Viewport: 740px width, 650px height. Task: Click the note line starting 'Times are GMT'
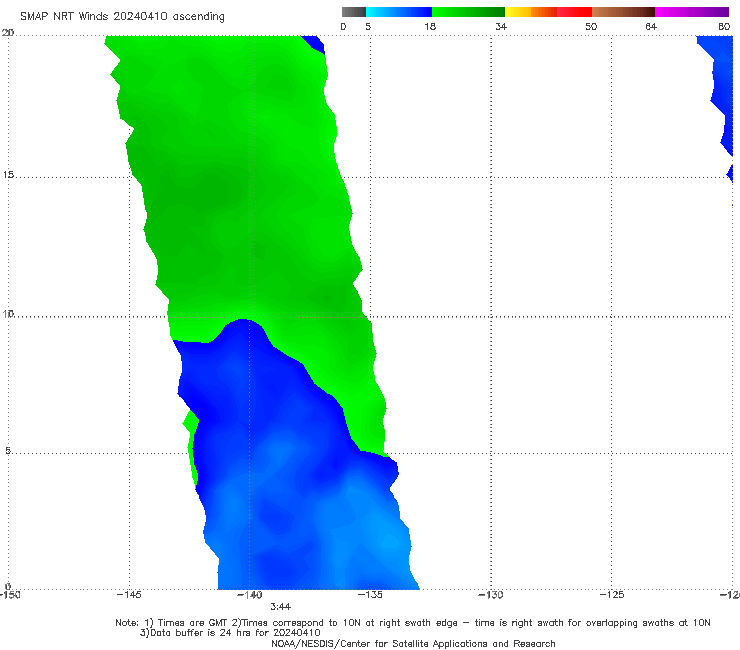tap(413, 623)
